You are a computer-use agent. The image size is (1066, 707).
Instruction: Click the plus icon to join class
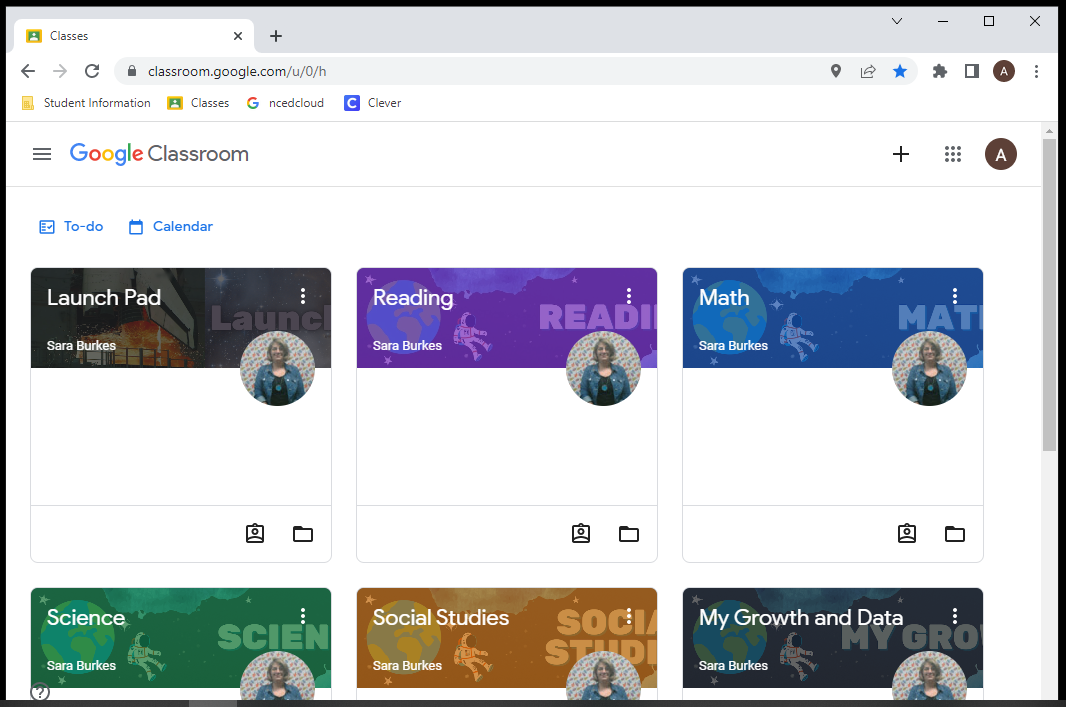click(x=901, y=154)
